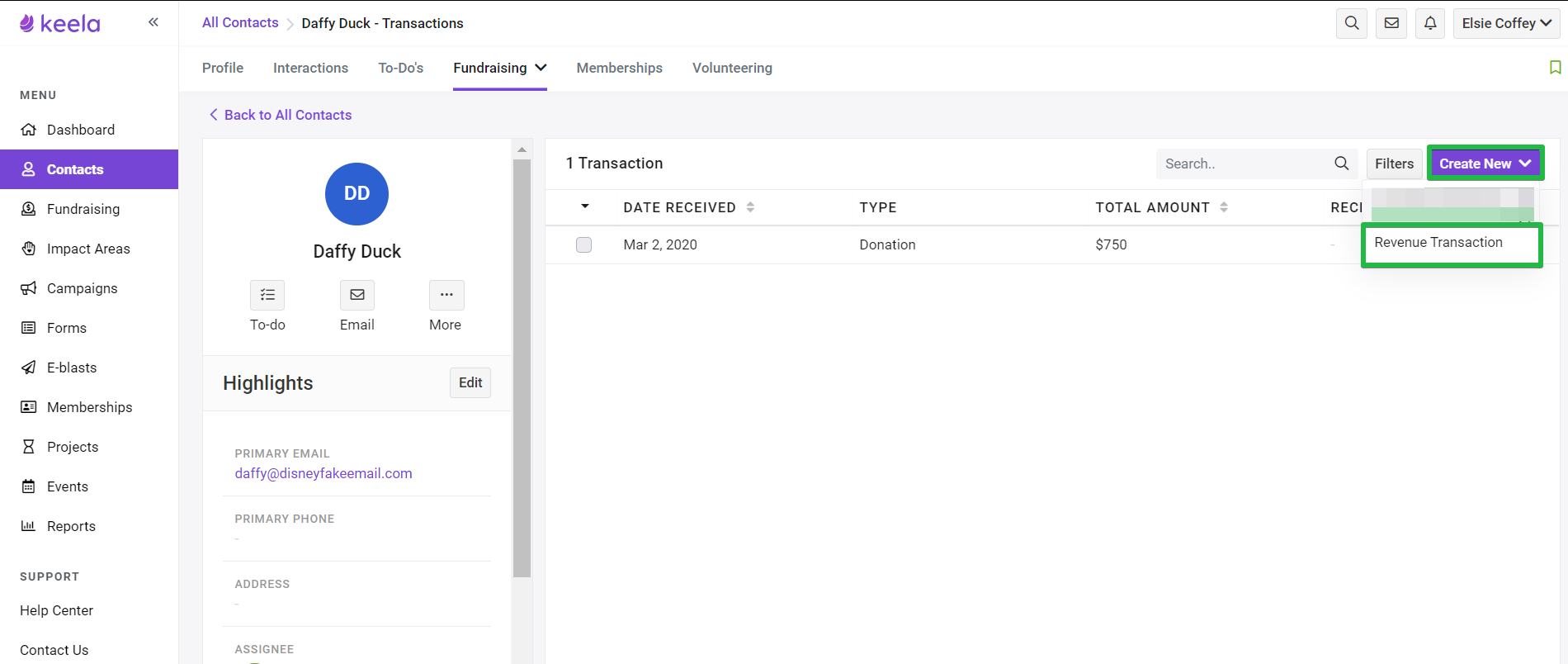Open Forms in sidebar
The height and width of the screenshot is (664, 1568).
(x=89, y=328)
